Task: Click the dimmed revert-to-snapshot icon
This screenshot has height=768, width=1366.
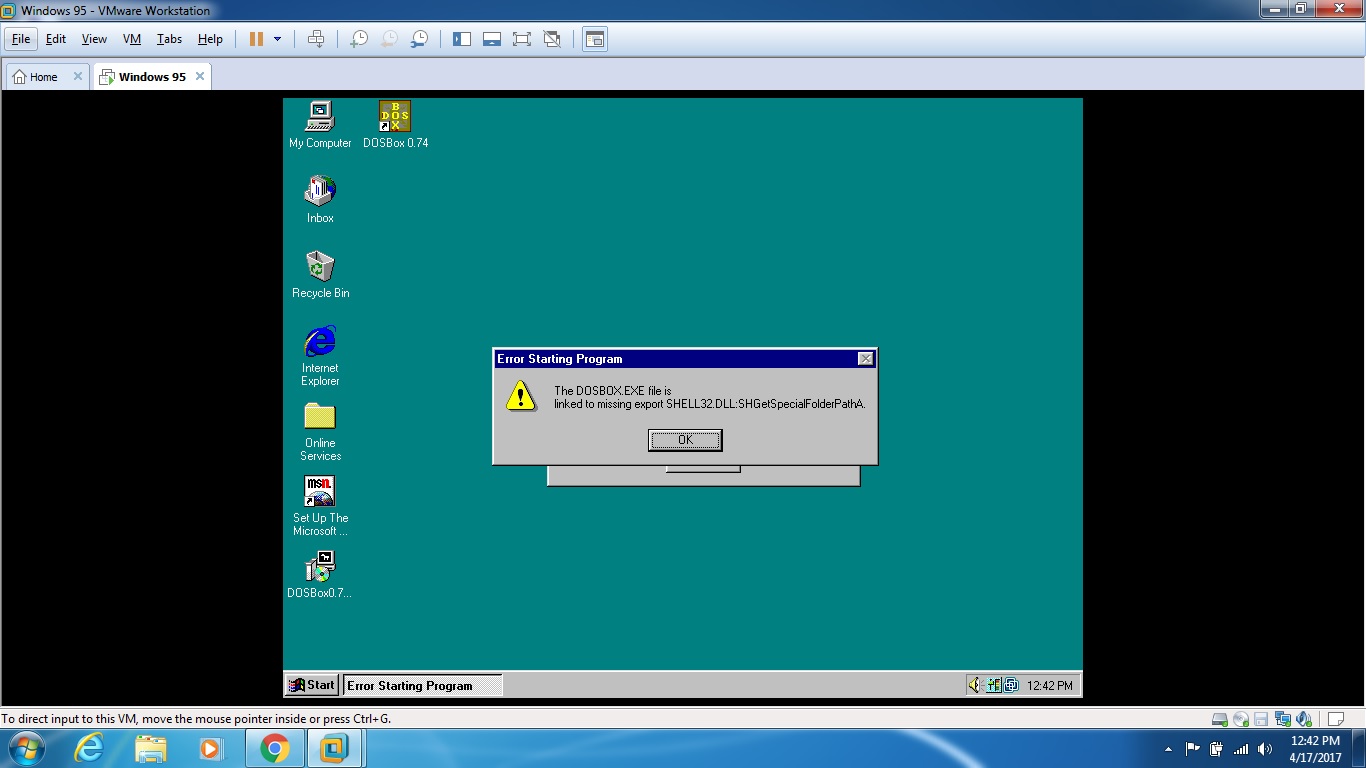Action: pos(389,39)
